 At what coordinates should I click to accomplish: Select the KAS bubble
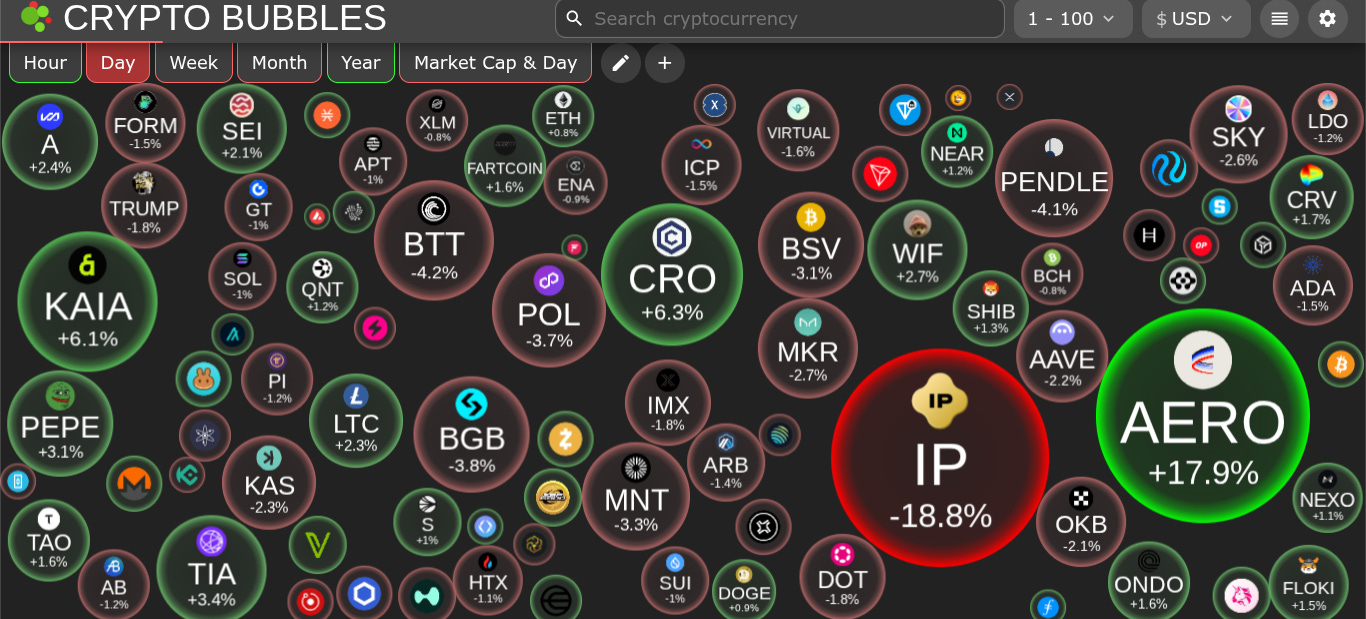tap(269, 482)
